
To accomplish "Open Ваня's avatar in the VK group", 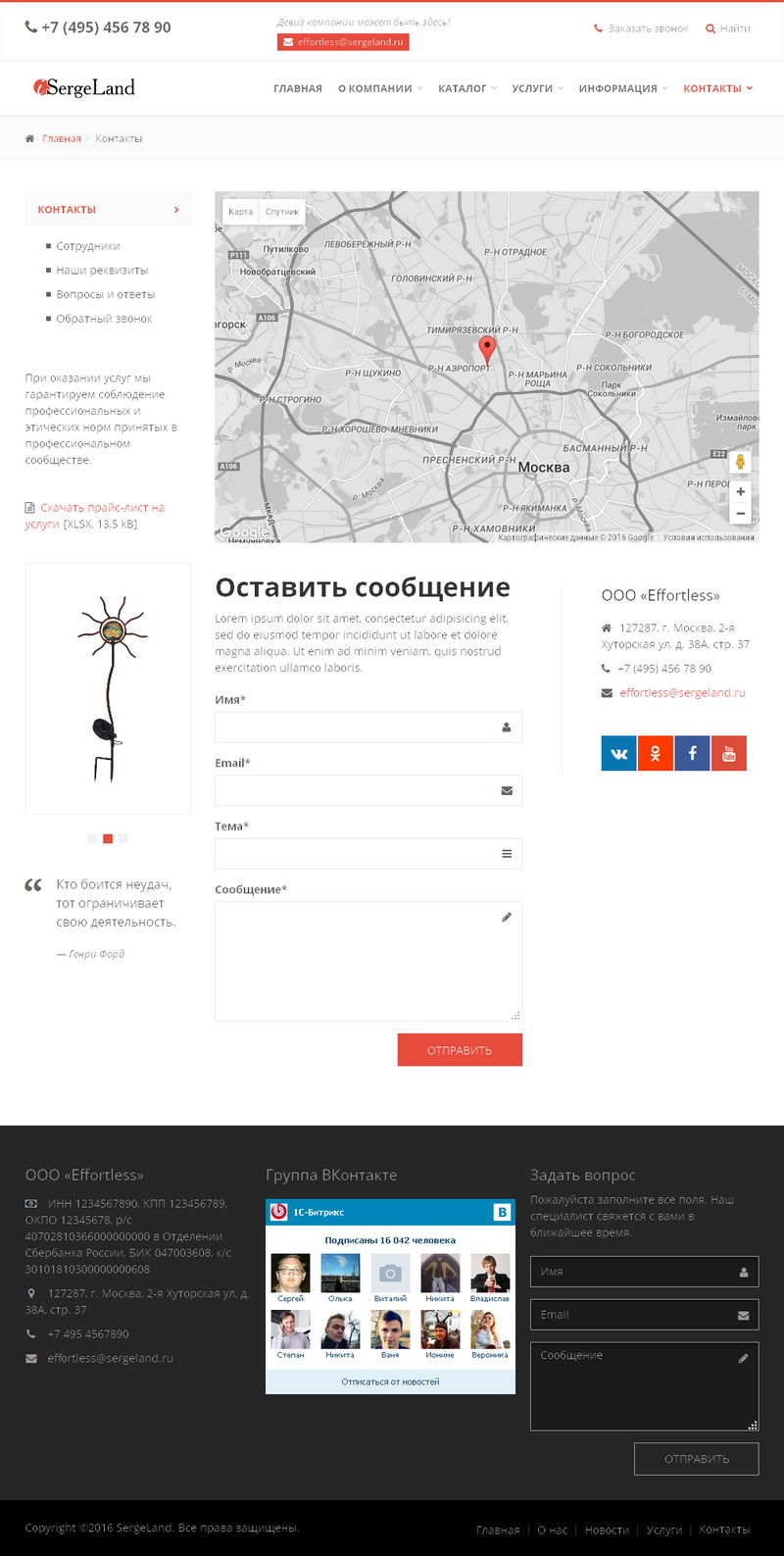I will [x=390, y=1330].
